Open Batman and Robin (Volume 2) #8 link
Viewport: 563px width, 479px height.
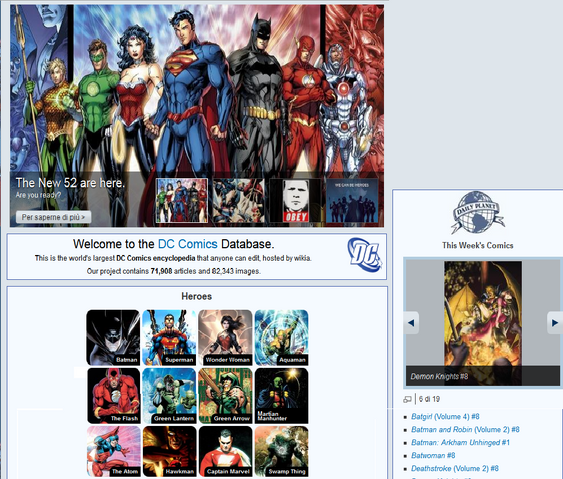[x=465, y=429]
